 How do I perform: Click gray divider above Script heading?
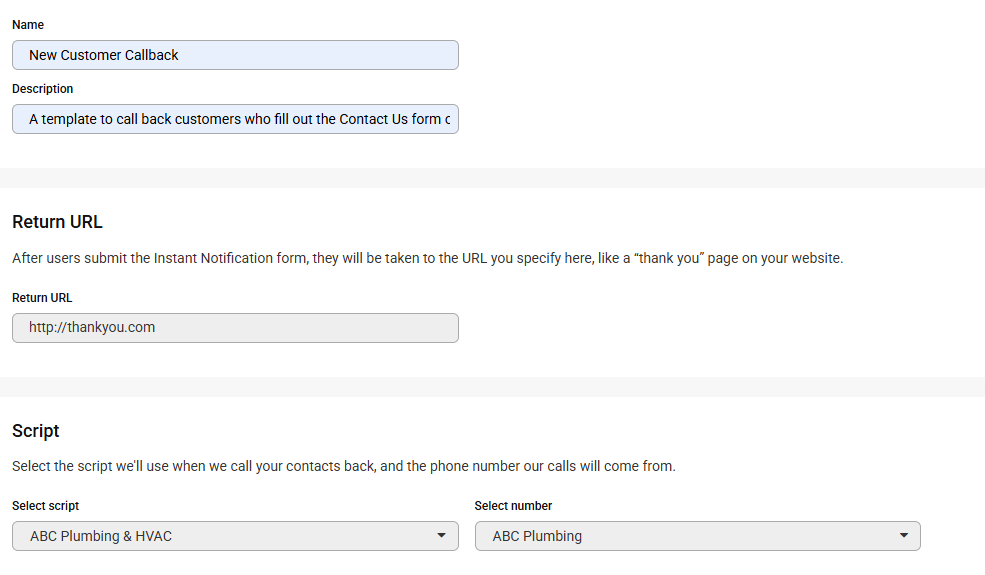(x=492, y=387)
